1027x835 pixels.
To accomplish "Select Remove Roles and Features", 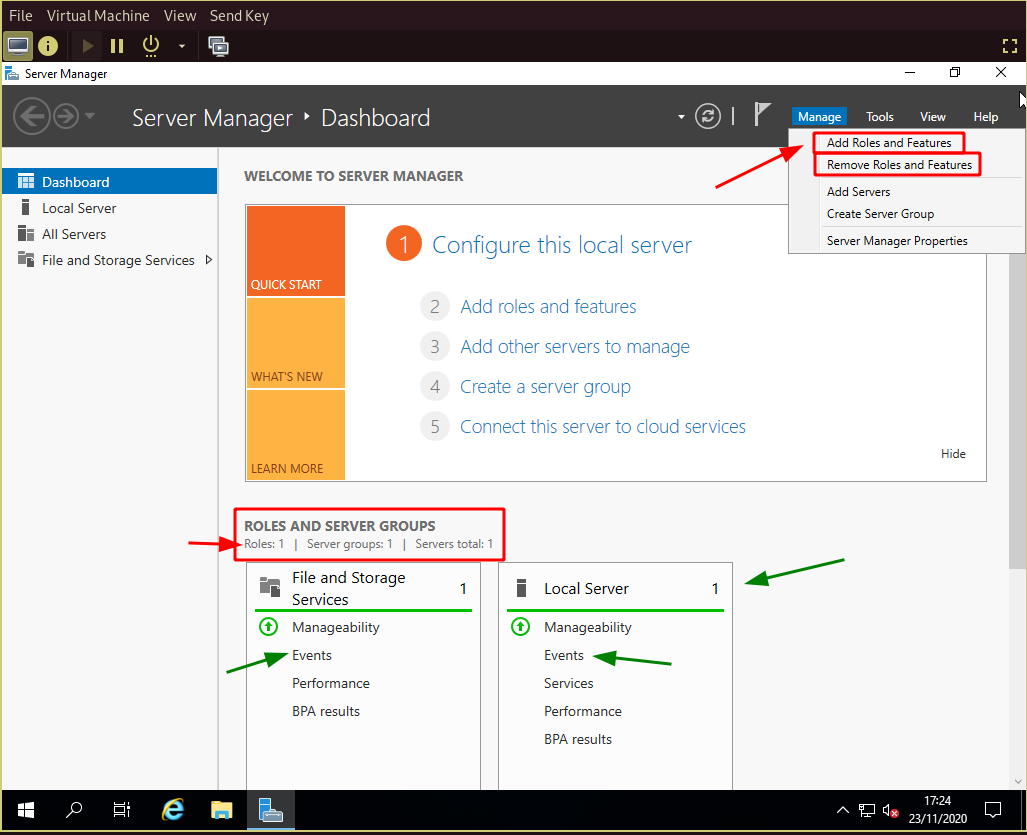I will [x=899, y=165].
